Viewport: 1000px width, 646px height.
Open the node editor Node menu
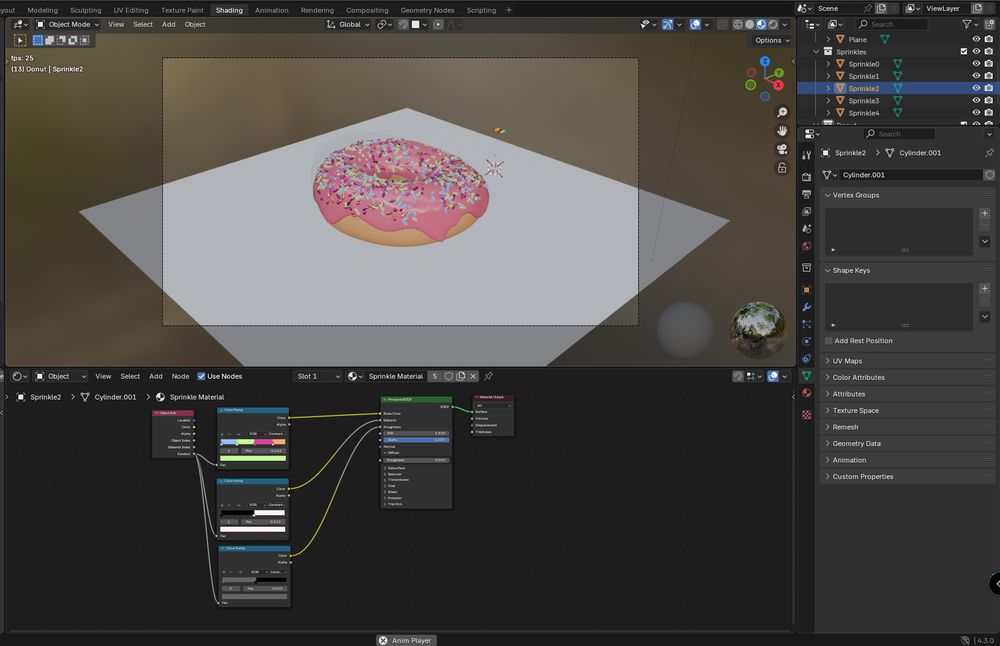(x=180, y=376)
